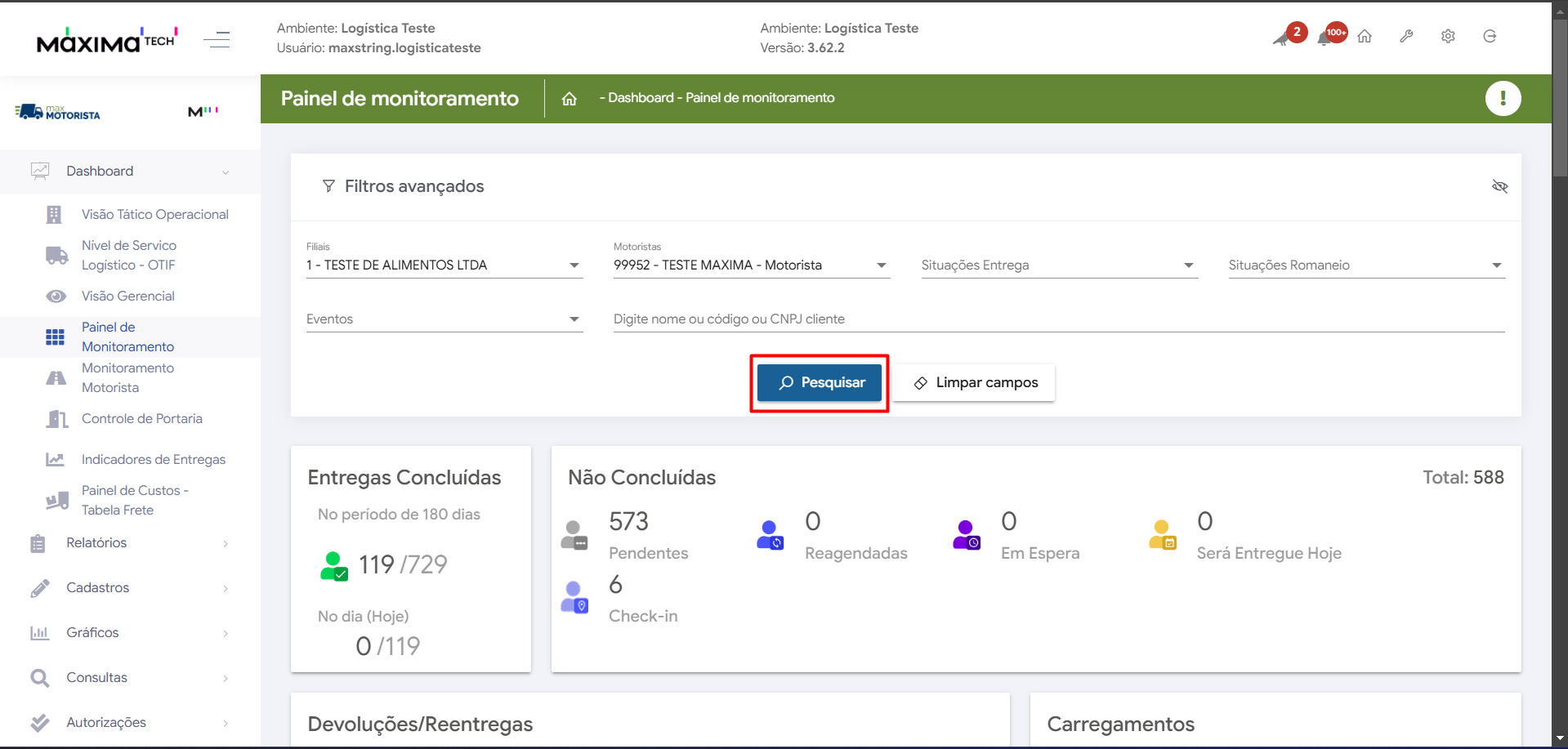Open the notifications bell with 100+ badge
This screenshot has width=1568, height=749.
point(1325,38)
